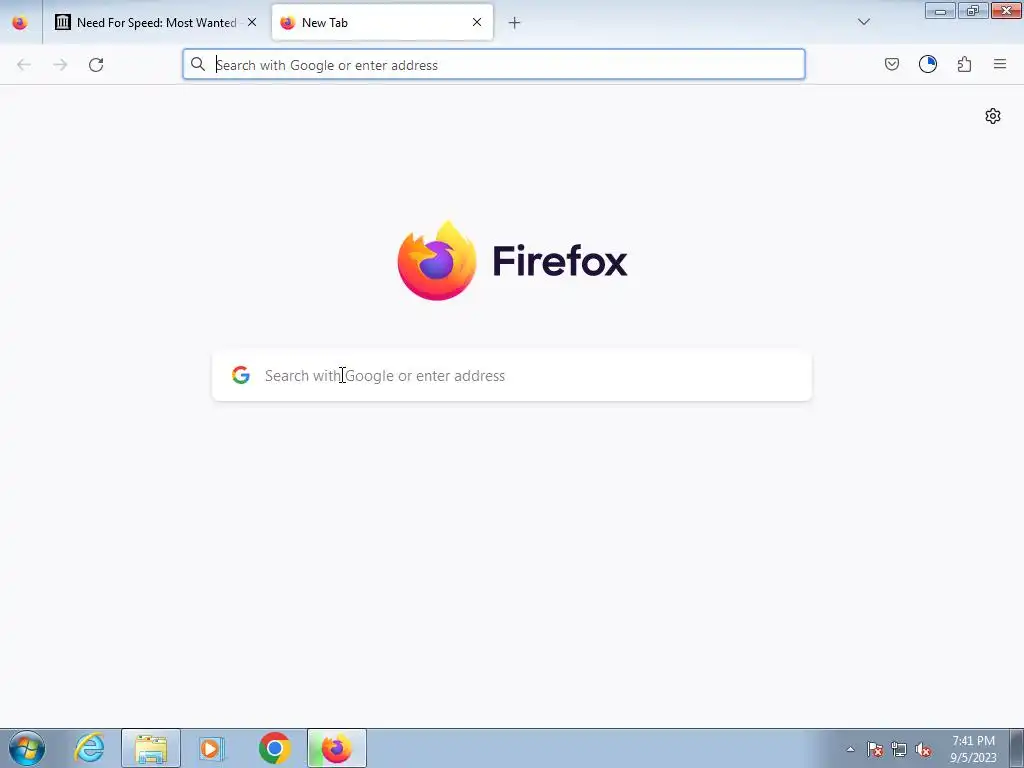
Task: Minimize the Firefox window
Action: click(x=940, y=10)
